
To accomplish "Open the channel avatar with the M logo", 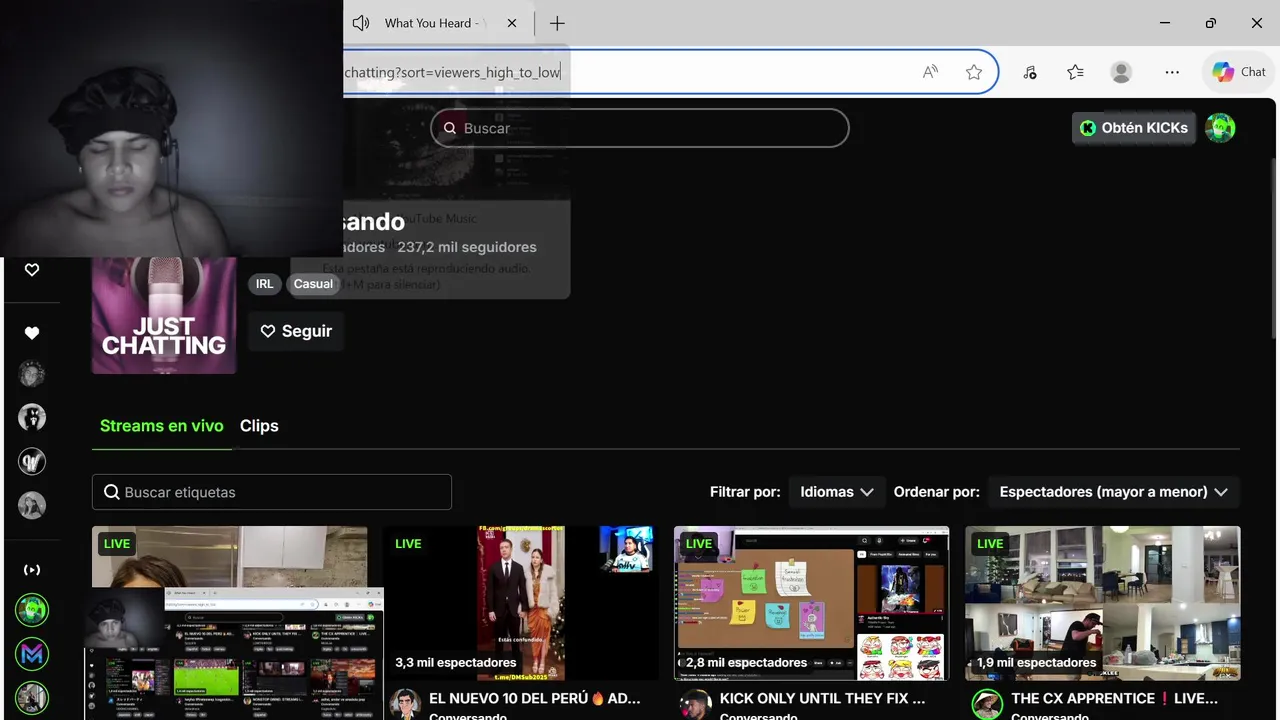I will [x=32, y=654].
